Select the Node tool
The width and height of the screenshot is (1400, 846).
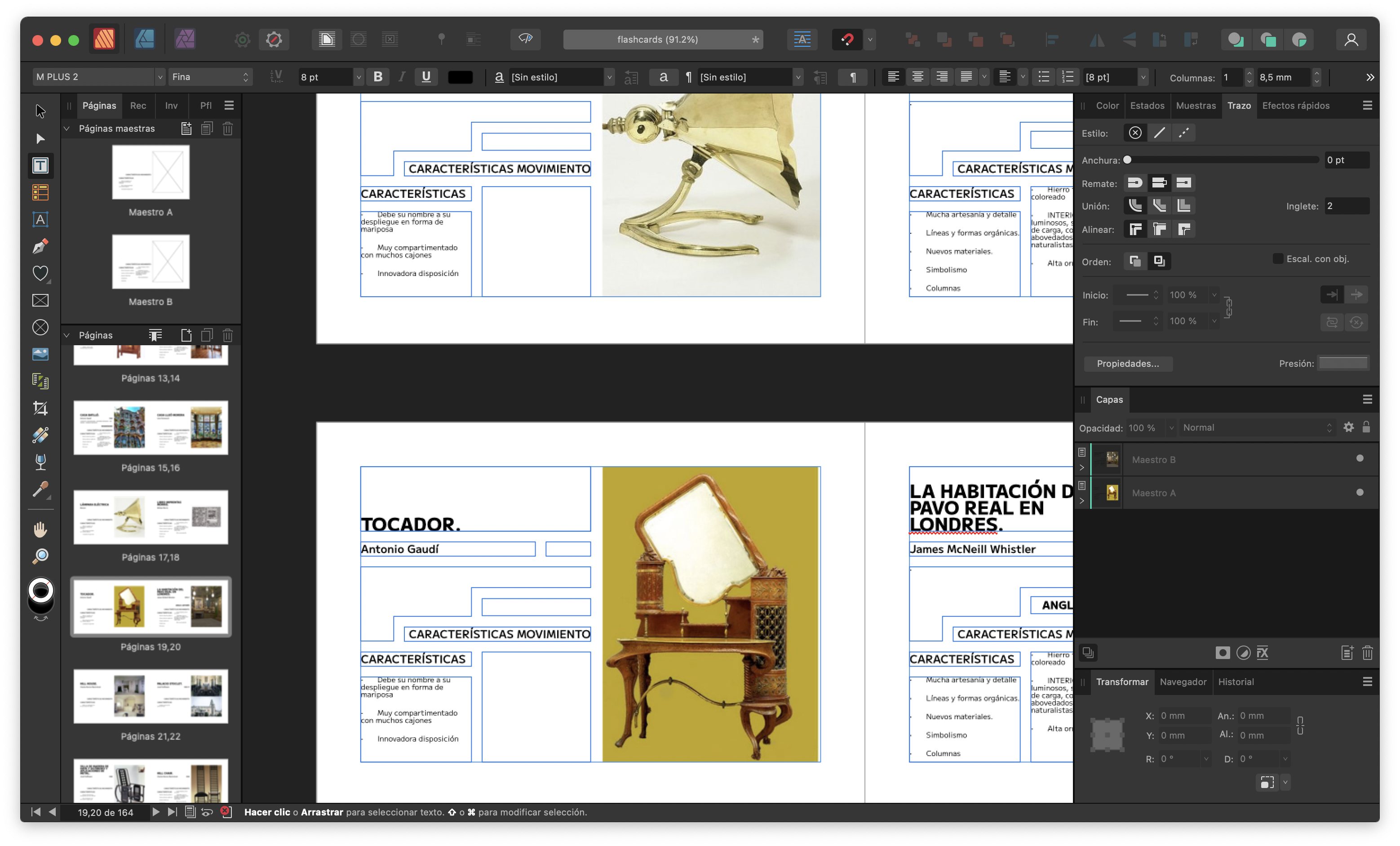pyautogui.click(x=40, y=138)
